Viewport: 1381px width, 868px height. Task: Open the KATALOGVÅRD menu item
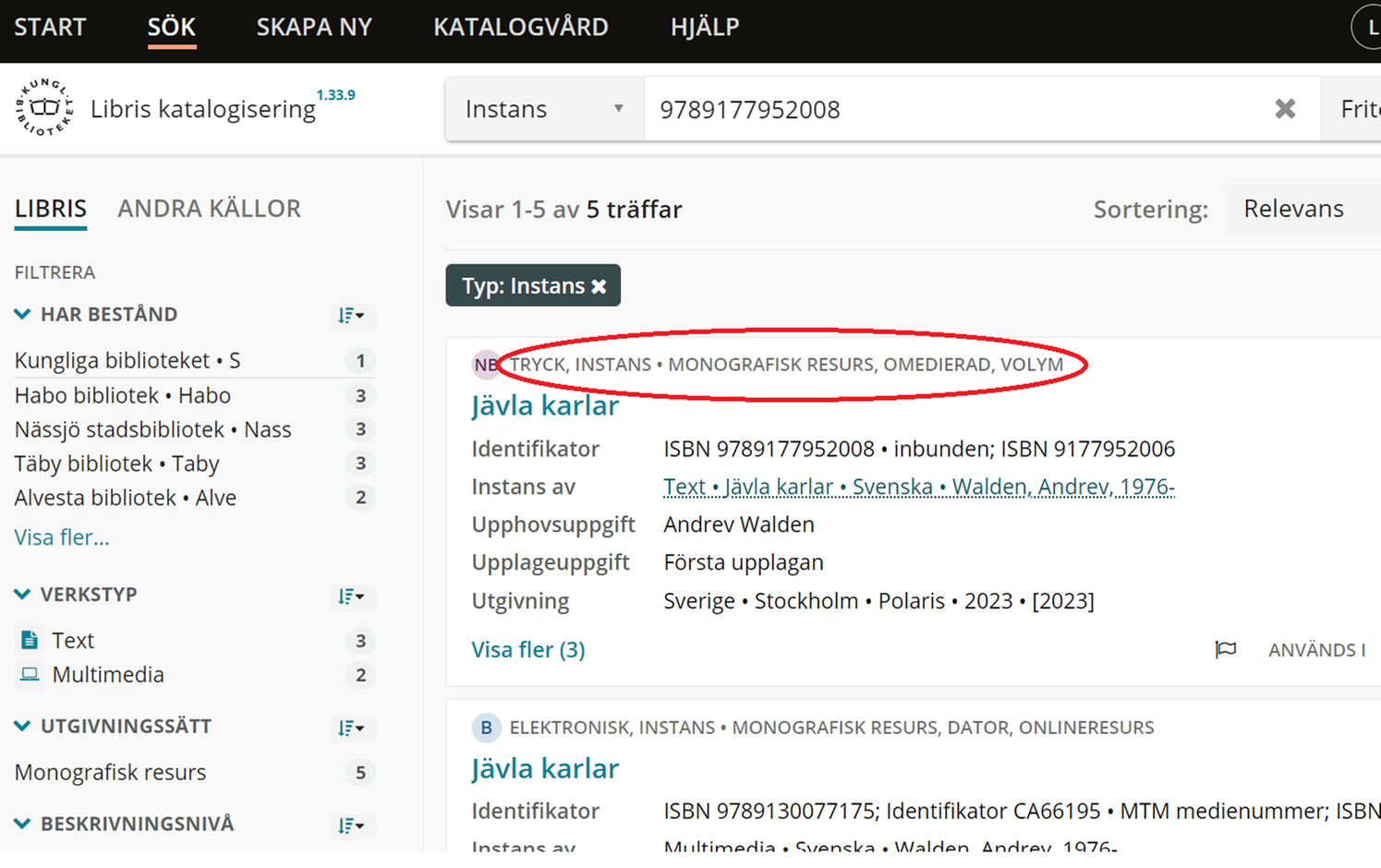(x=521, y=27)
